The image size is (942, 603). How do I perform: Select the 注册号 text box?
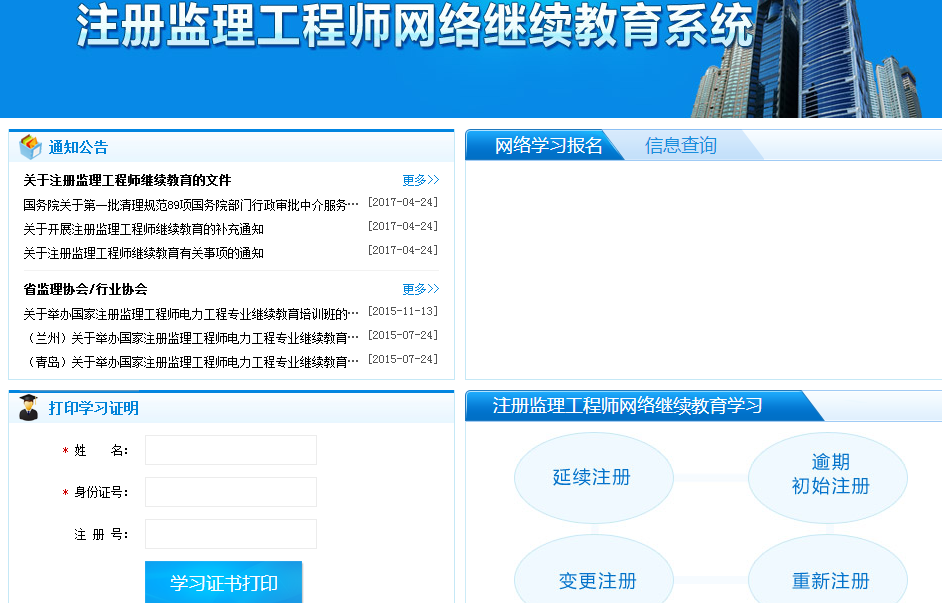[x=231, y=534]
